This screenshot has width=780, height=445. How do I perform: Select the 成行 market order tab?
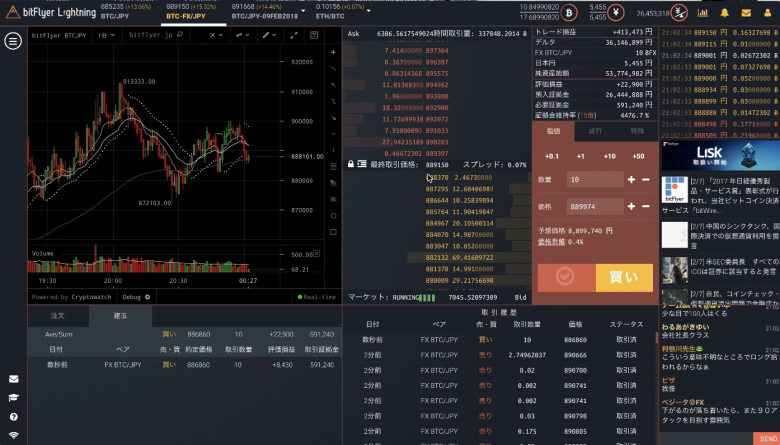(x=595, y=131)
